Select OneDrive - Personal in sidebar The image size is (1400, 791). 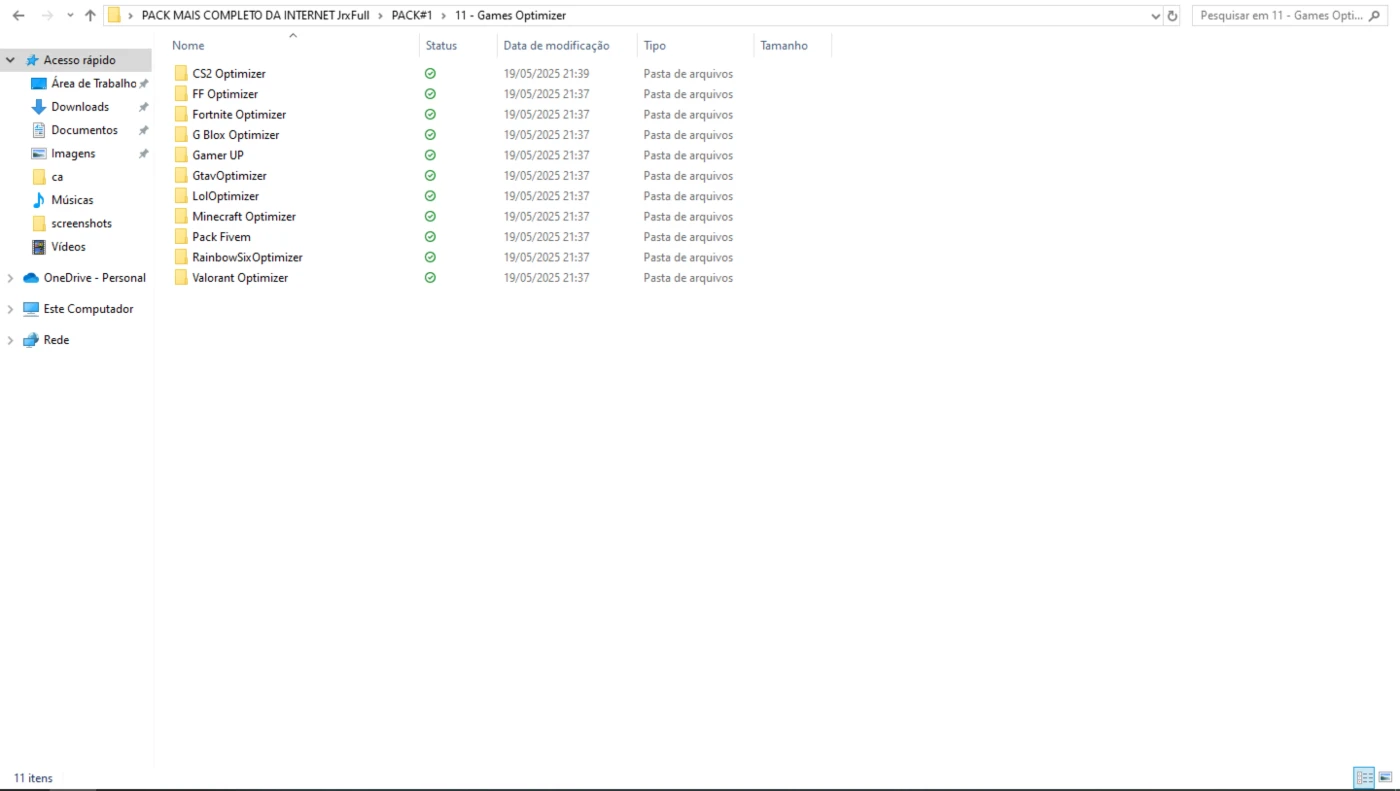coord(94,278)
